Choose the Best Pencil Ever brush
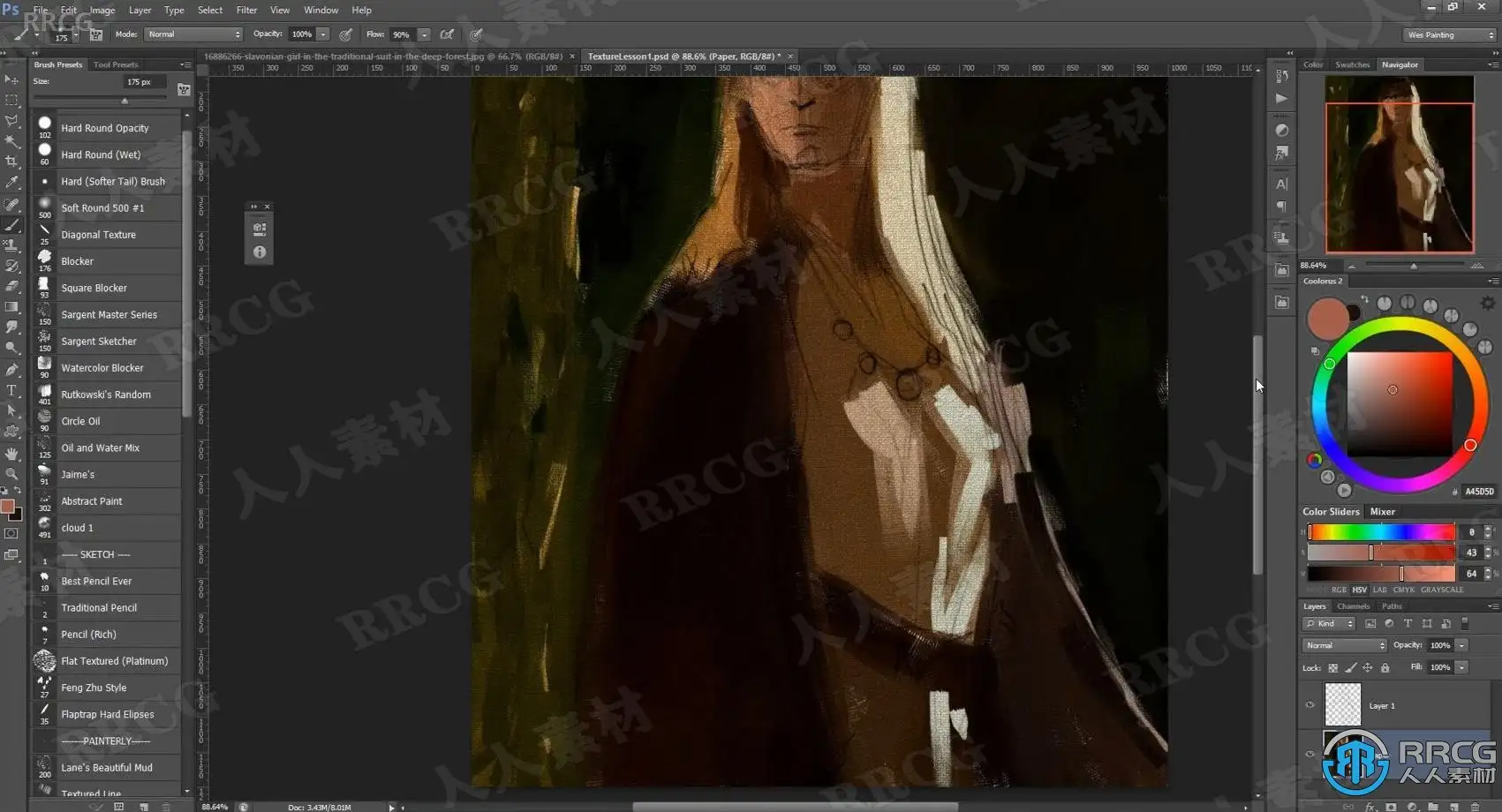 coord(96,582)
